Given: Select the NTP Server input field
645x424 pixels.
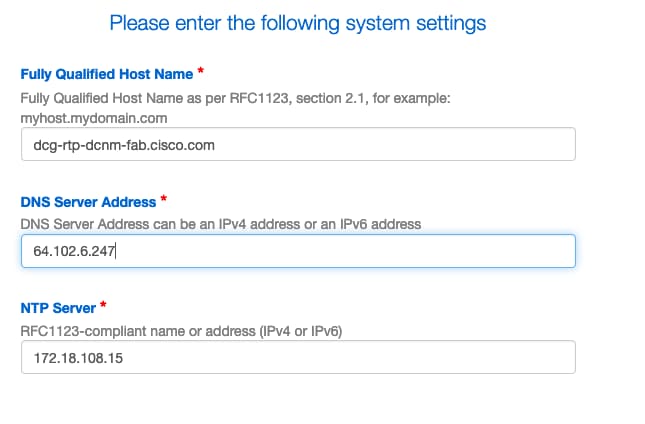Looking at the screenshot, I should [x=298, y=357].
